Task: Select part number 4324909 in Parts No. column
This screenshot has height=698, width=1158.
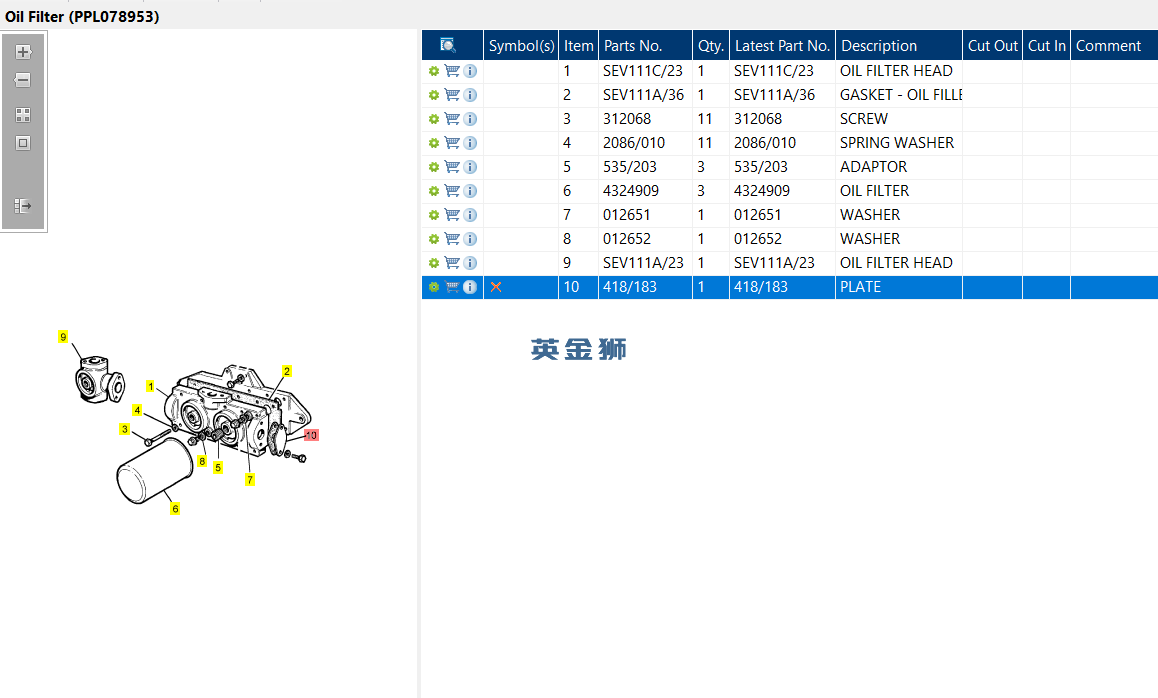Action: [x=645, y=191]
